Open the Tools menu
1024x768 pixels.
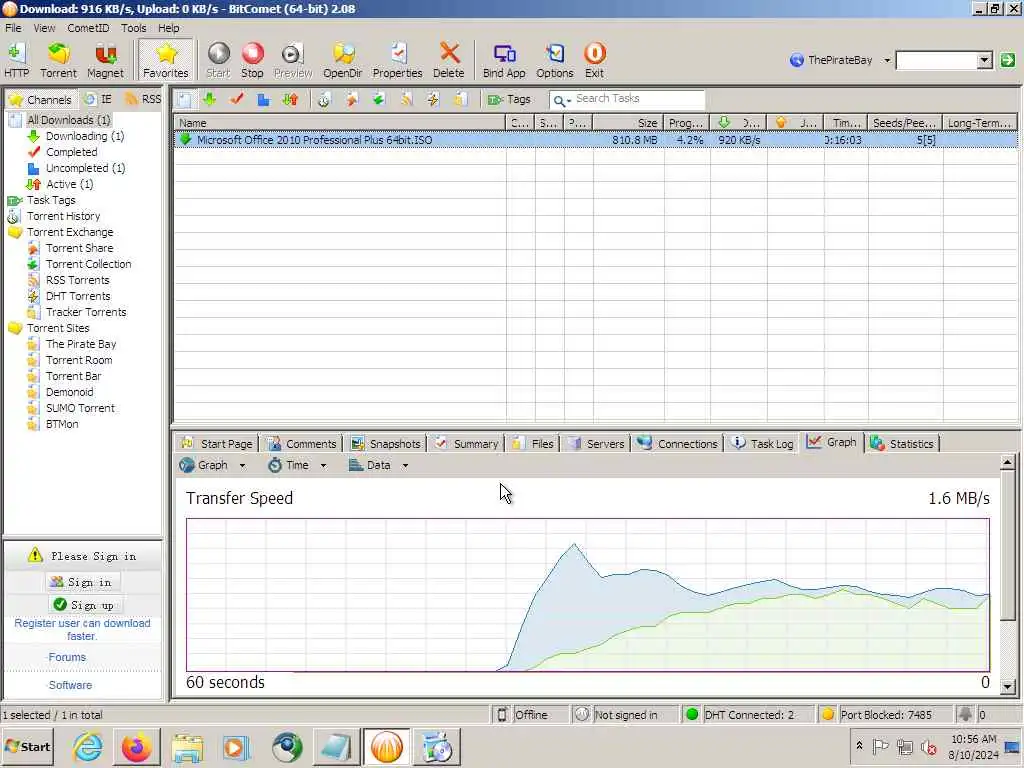(x=133, y=28)
